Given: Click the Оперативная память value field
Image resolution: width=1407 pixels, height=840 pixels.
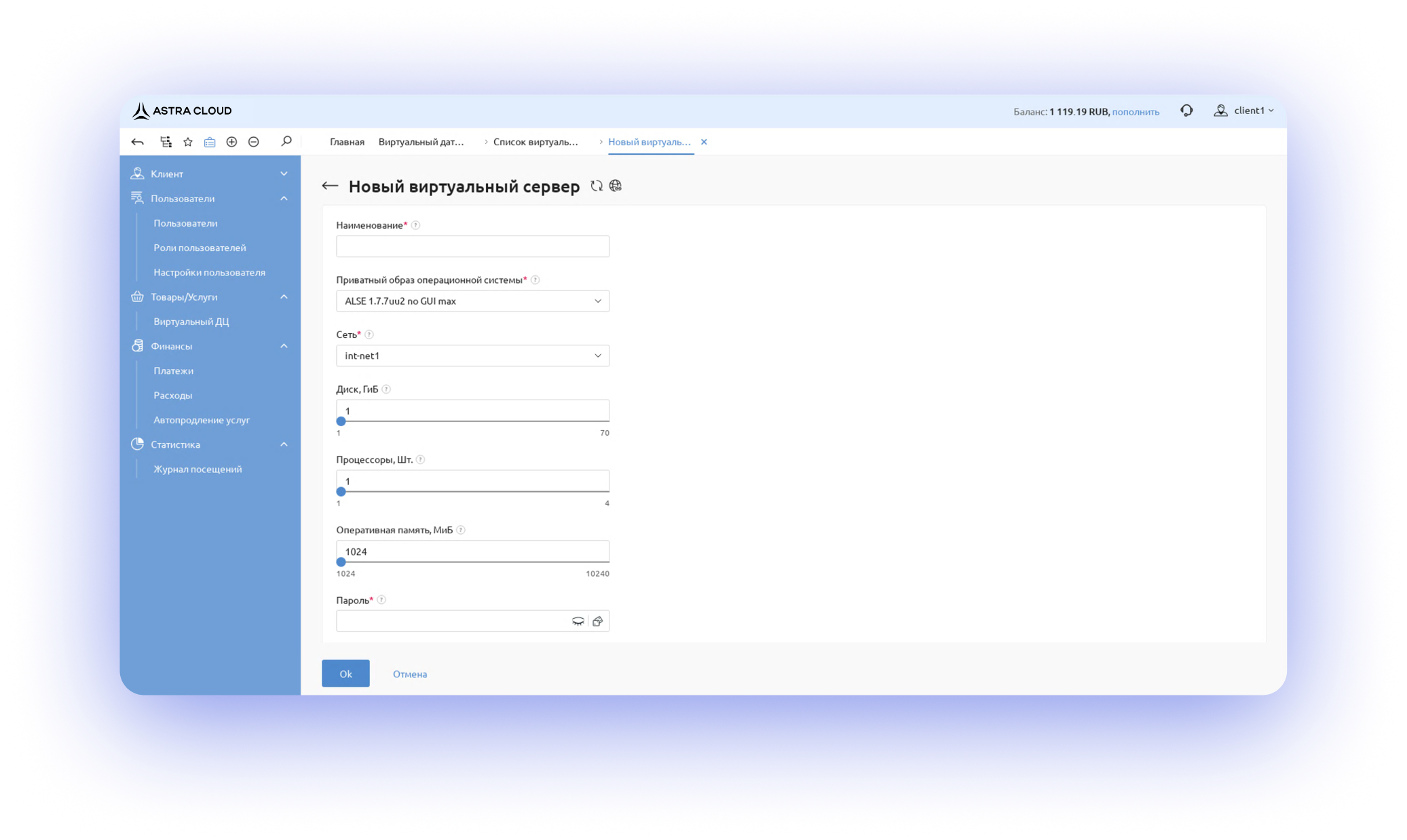Looking at the screenshot, I should tap(472, 551).
